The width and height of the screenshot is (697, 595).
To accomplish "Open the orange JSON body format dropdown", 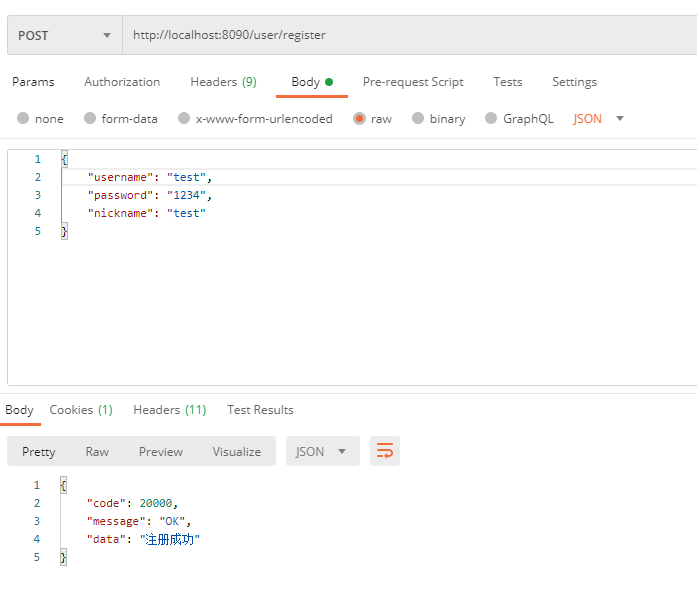I will coord(598,119).
